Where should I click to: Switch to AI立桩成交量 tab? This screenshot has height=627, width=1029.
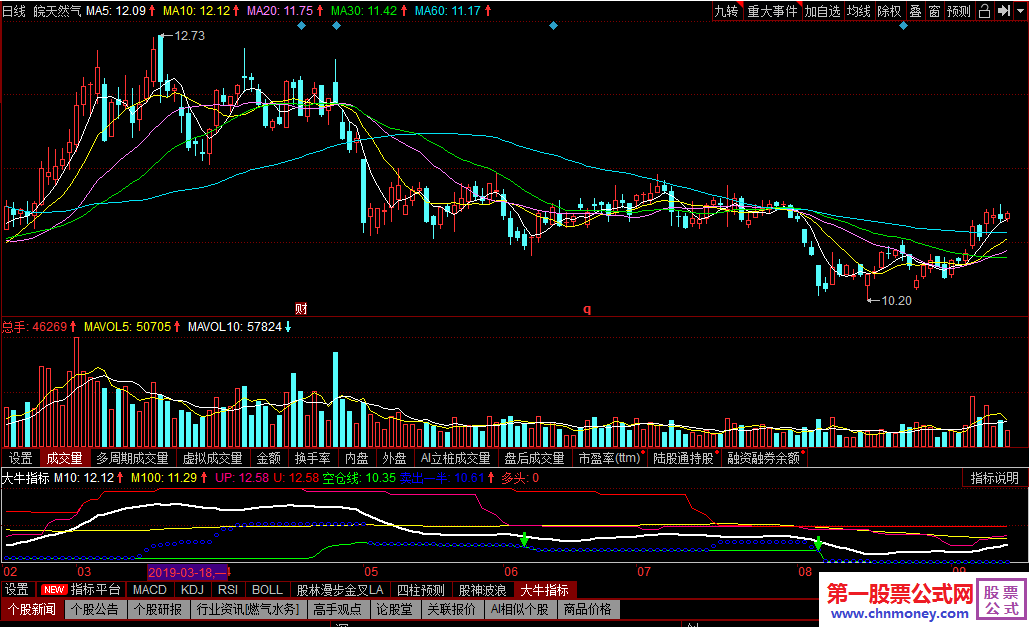(455, 458)
